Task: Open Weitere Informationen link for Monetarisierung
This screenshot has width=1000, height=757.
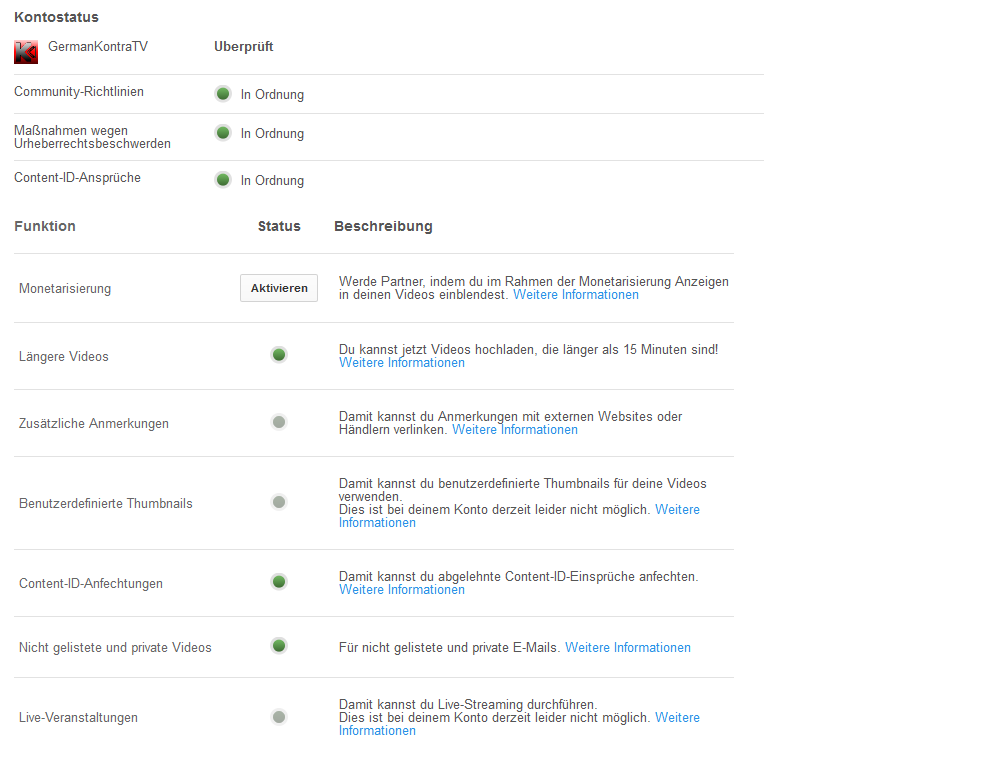Action: click(x=575, y=295)
